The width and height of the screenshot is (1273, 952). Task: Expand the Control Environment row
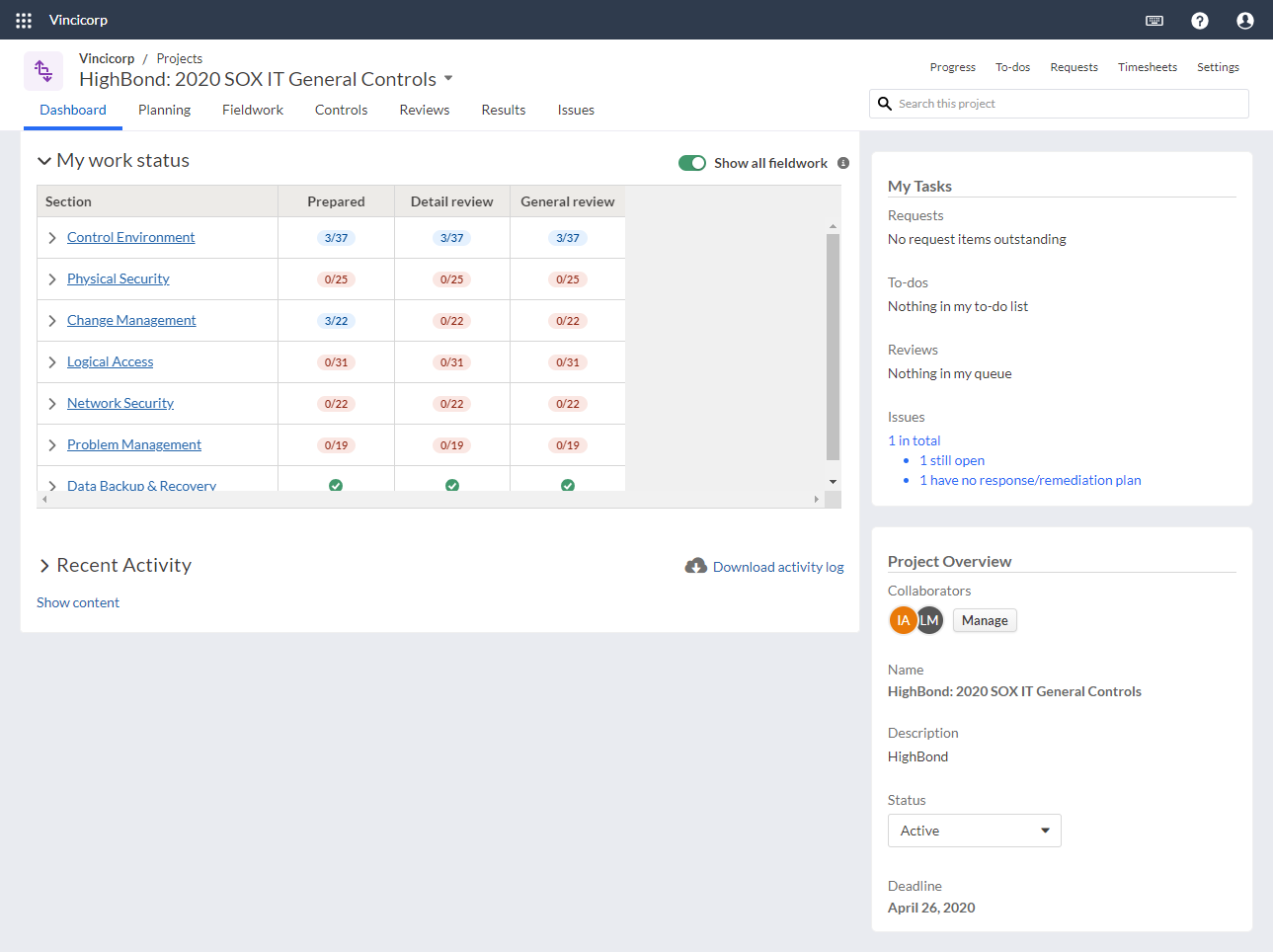pyautogui.click(x=52, y=238)
